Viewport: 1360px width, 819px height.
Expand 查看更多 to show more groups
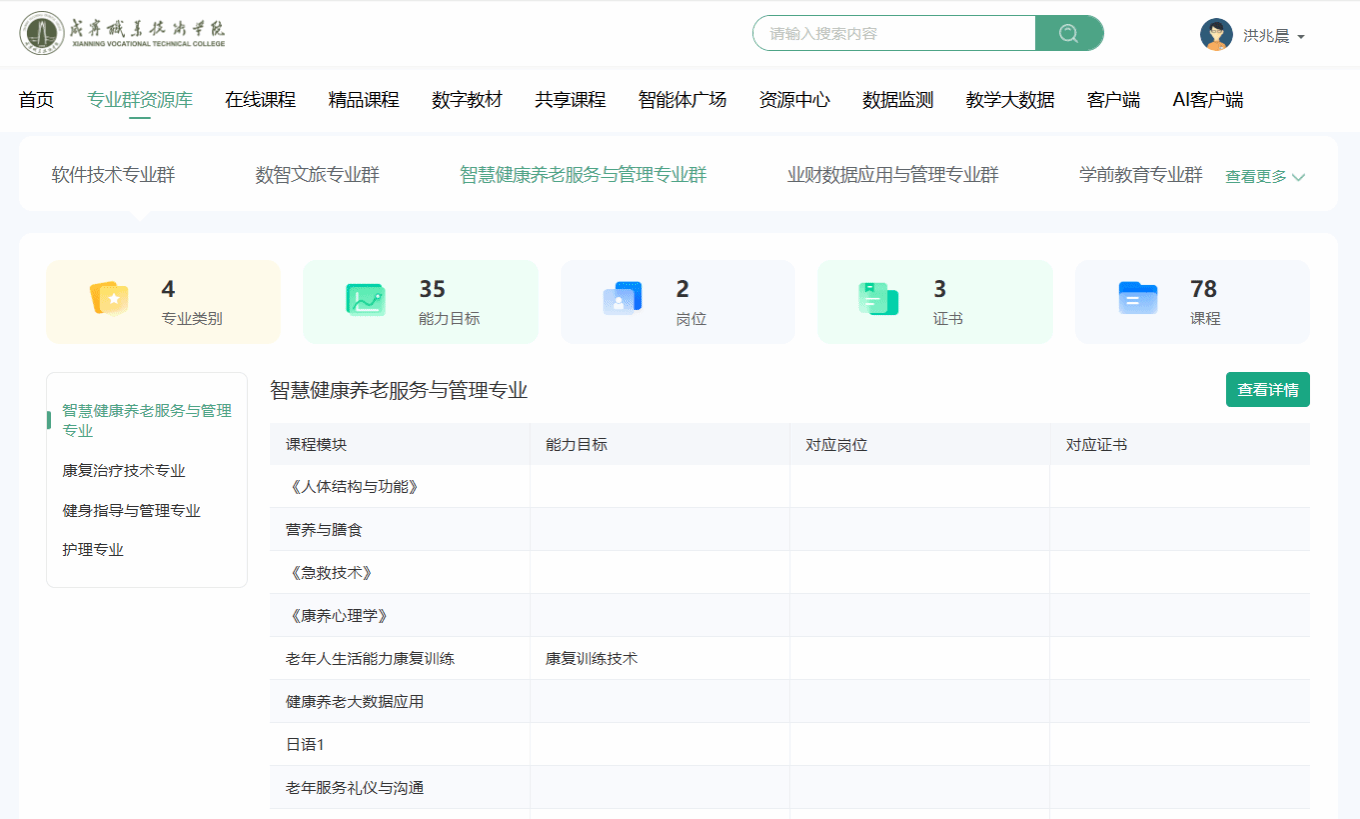coord(1265,177)
